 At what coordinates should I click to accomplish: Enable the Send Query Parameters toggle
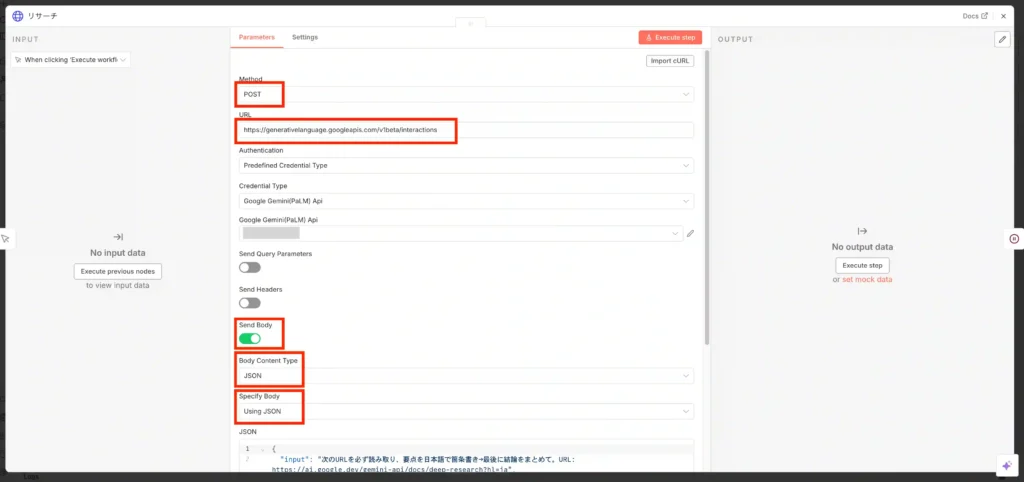[x=249, y=268]
